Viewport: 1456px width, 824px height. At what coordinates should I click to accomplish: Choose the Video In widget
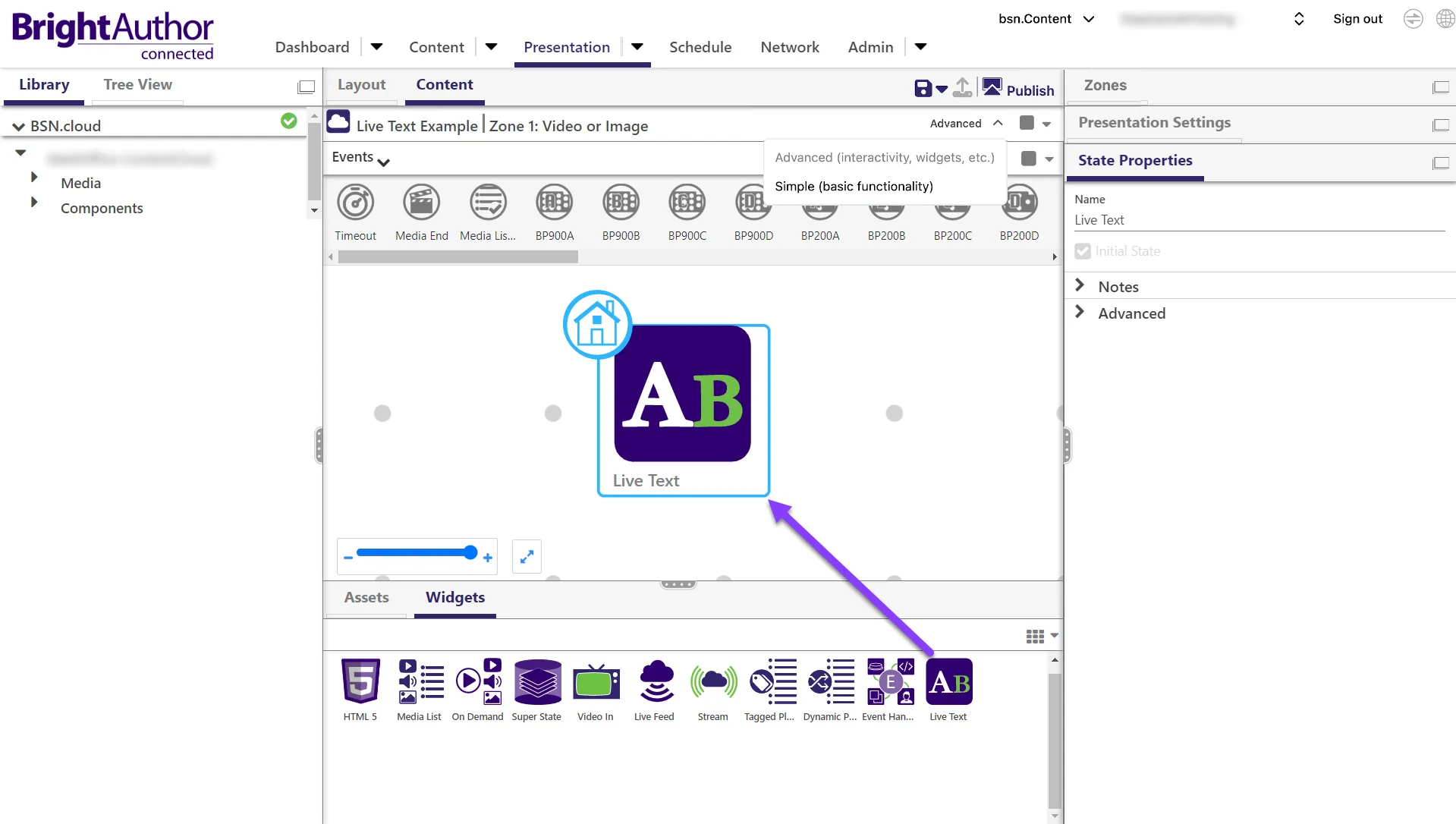point(596,681)
